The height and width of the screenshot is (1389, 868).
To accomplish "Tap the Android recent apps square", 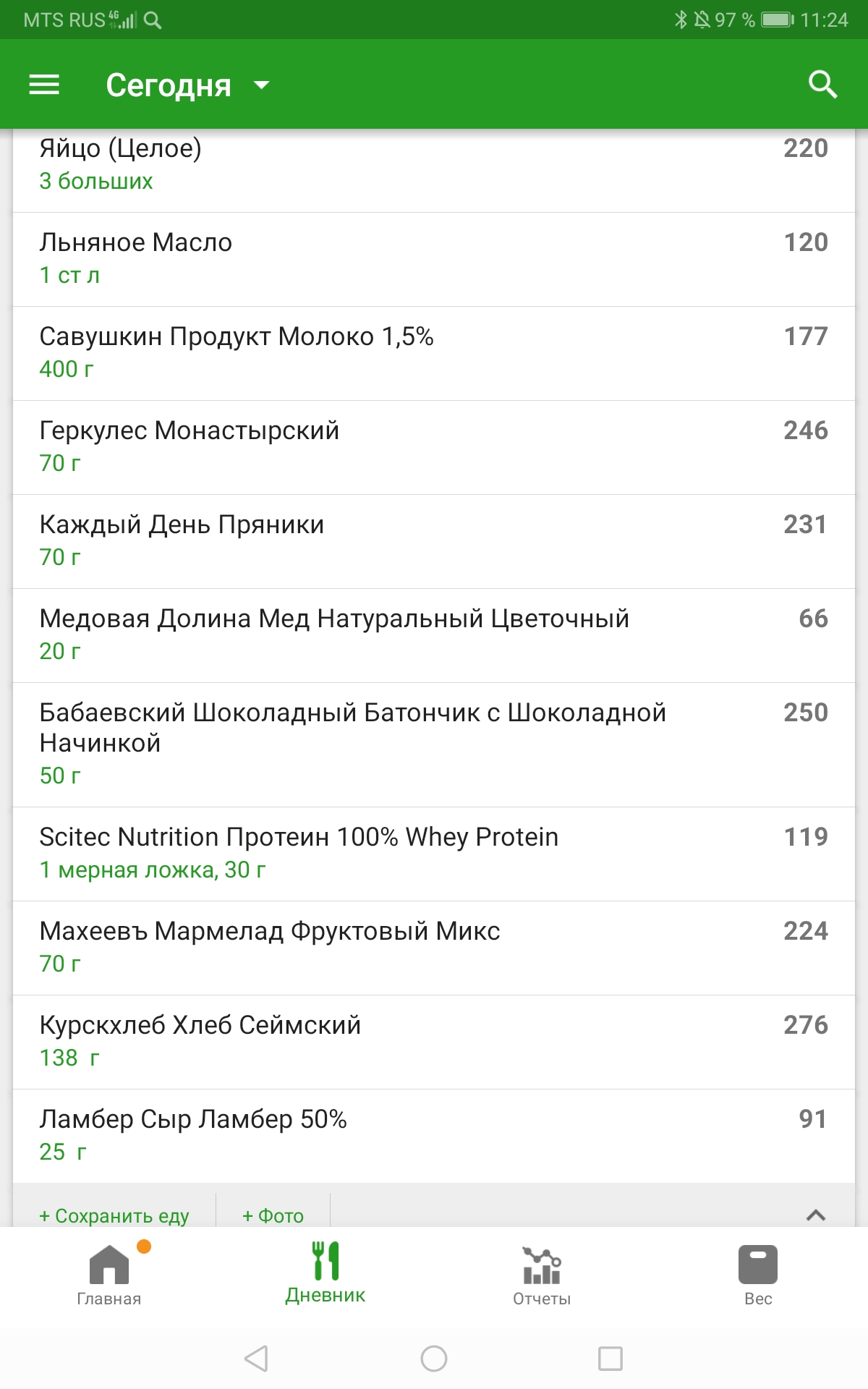I will (x=610, y=1359).
